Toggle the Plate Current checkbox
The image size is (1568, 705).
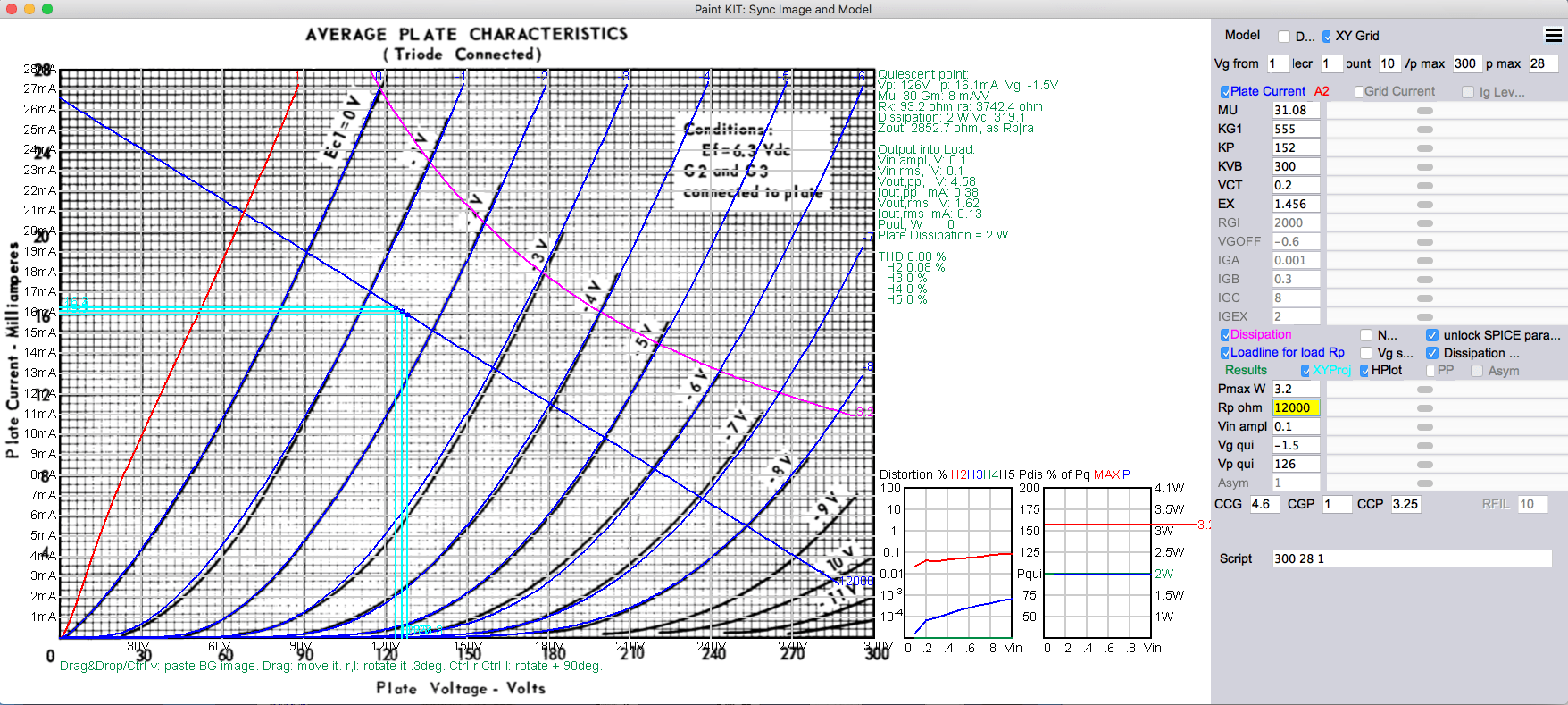[1225, 92]
